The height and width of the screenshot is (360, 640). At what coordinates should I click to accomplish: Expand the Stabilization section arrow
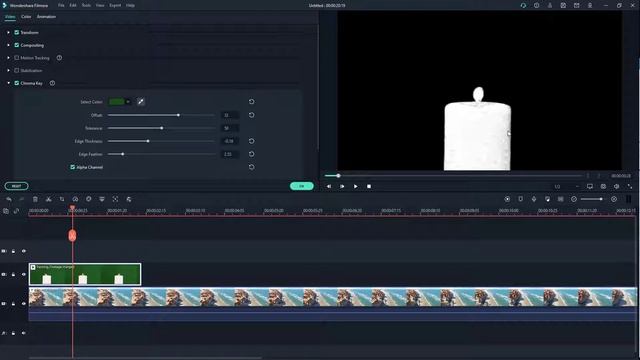tap(9, 71)
